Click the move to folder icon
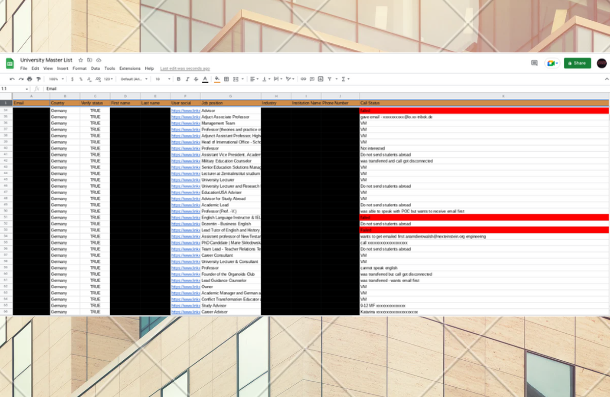Screen dimensions: 610x397 (x=89, y=60)
